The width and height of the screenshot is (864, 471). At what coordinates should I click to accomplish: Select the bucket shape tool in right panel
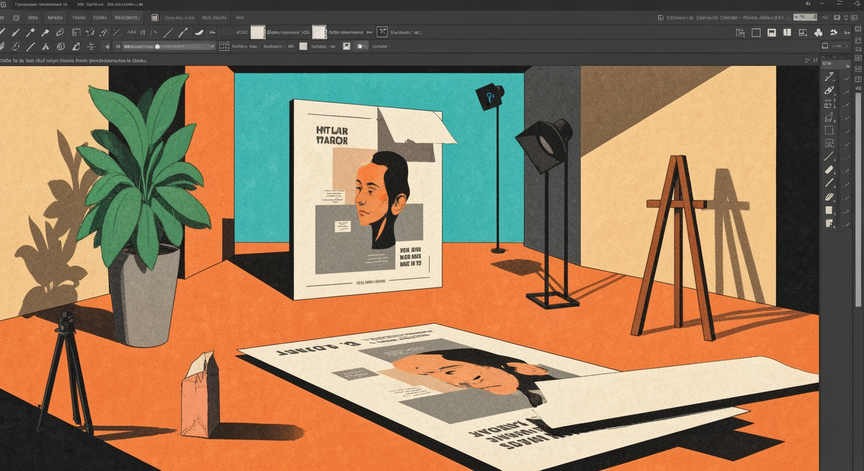click(829, 117)
